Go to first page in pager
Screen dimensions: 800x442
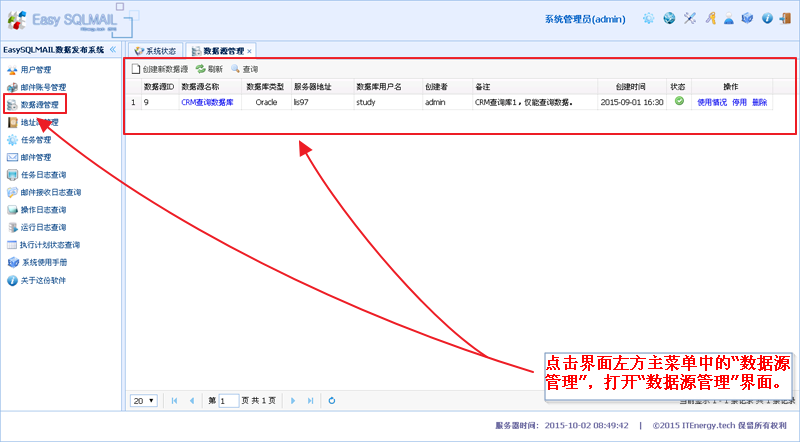point(174,401)
